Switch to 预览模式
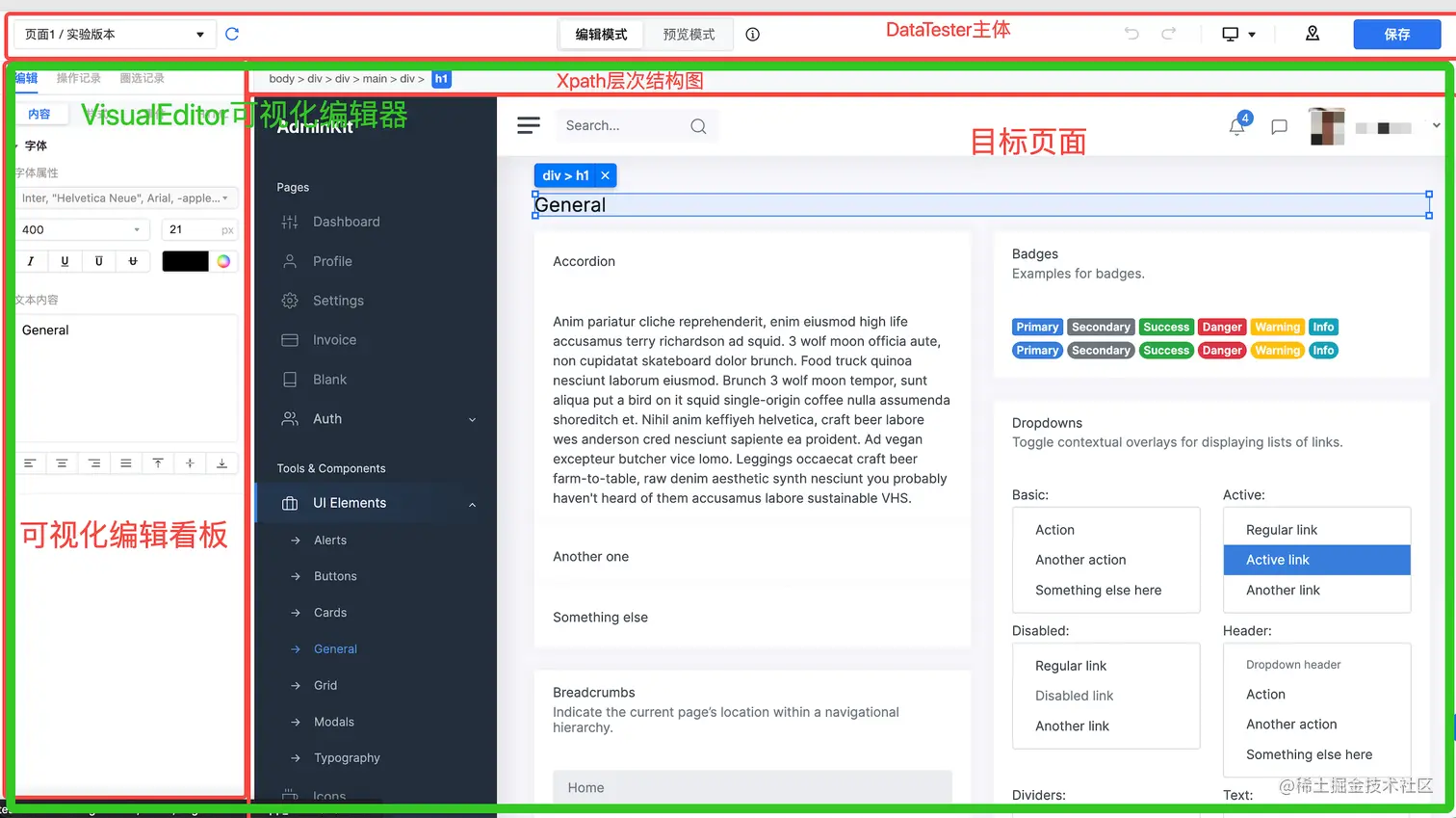 coord(689,35)
